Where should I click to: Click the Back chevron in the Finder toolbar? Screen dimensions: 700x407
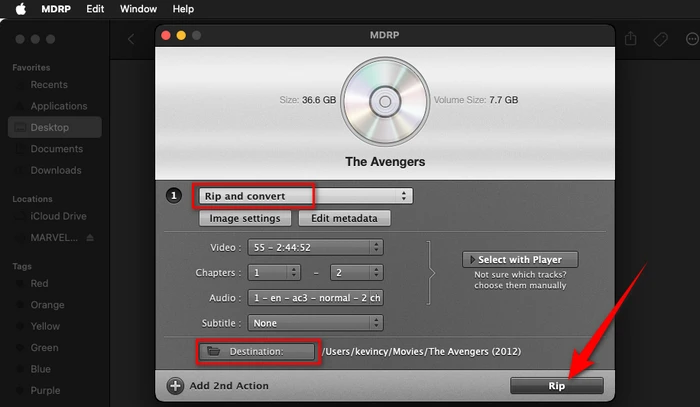pyautogui.click(x=131, y=39)
